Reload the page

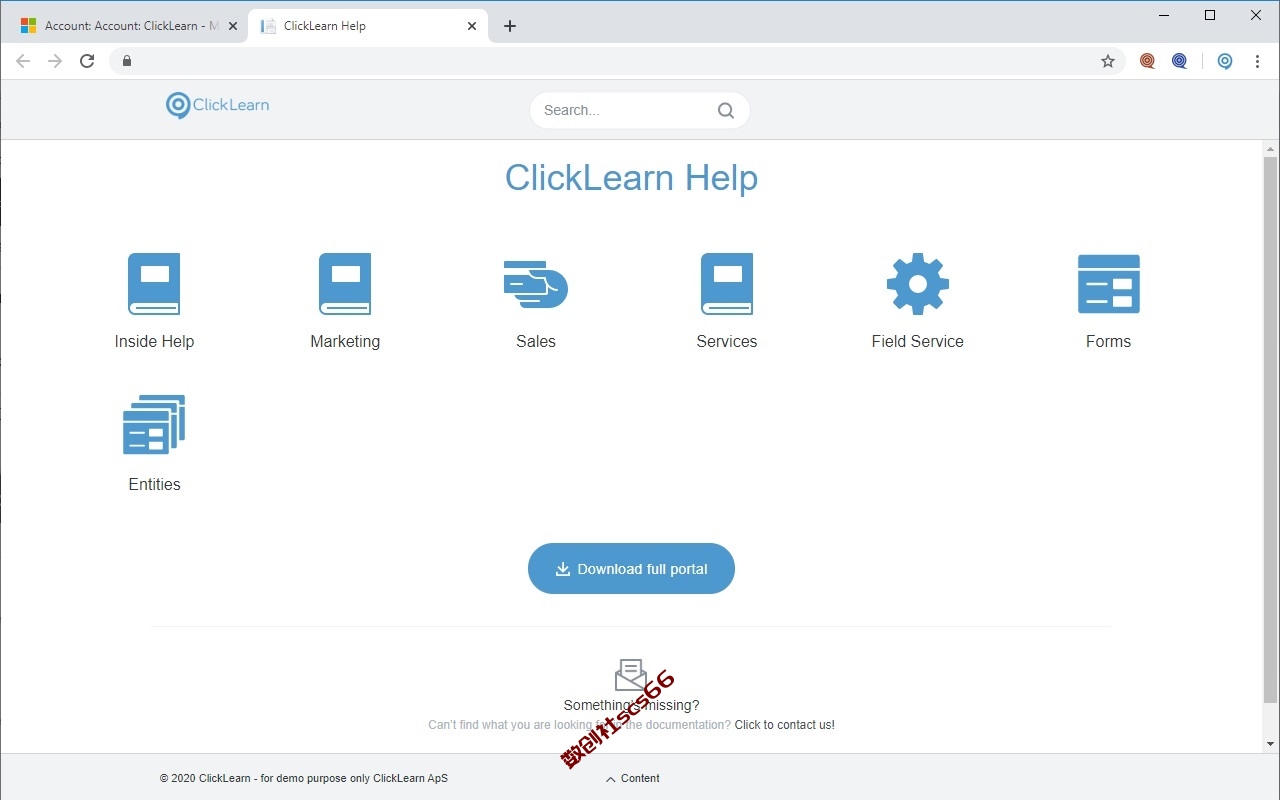click(87, 61)
